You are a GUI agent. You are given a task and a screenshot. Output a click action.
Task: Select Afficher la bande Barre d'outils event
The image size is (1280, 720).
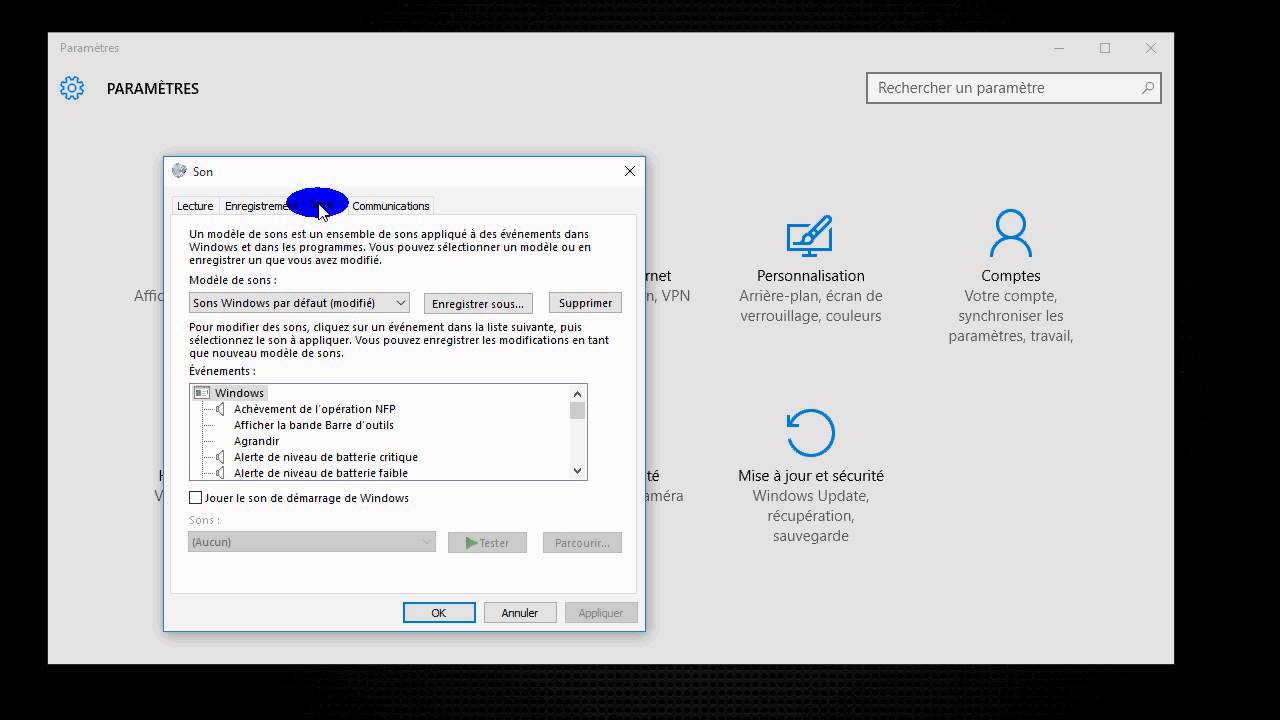tap(314, 425)
